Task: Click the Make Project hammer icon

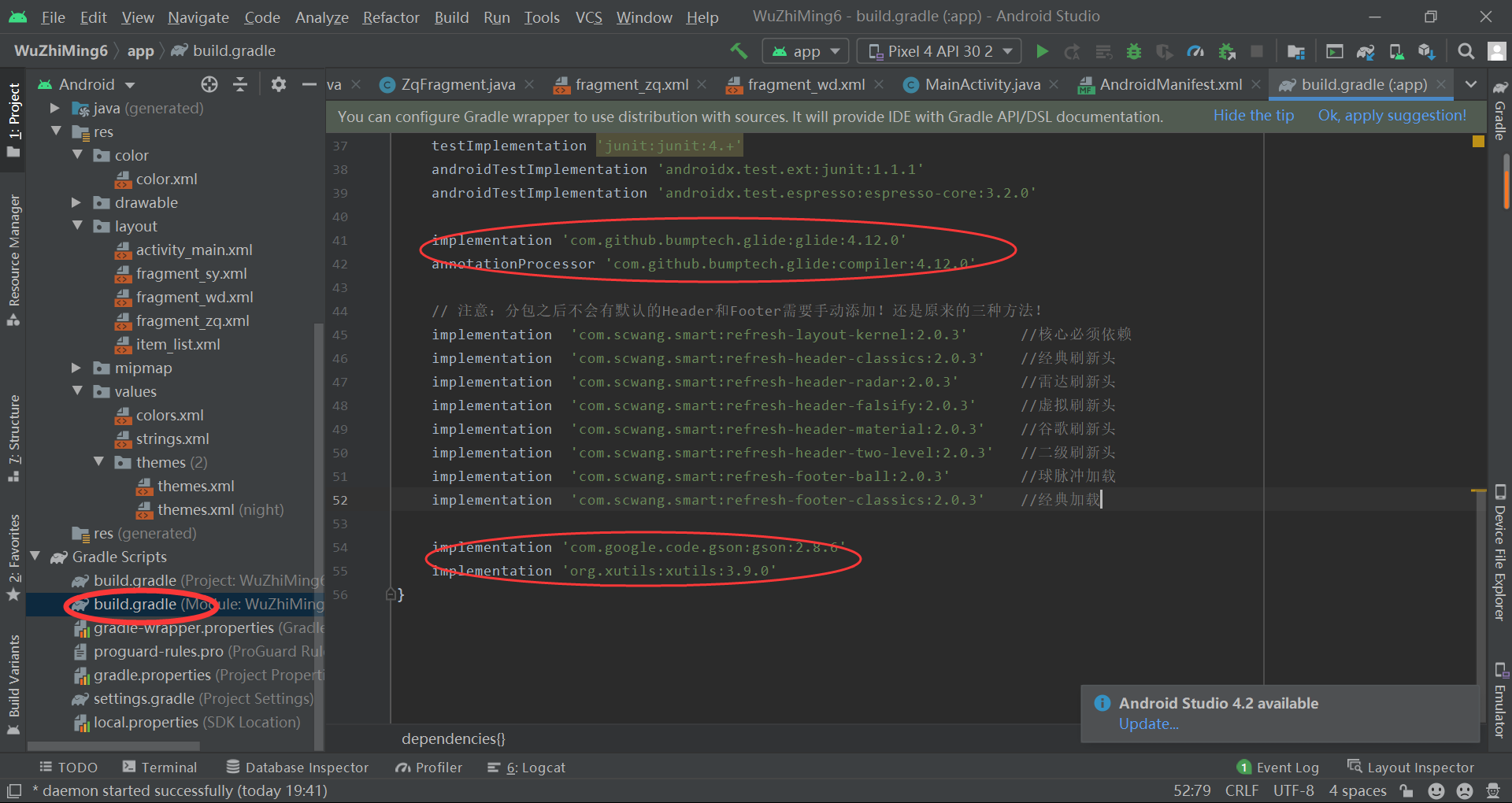Action: [x=739, y=51]
